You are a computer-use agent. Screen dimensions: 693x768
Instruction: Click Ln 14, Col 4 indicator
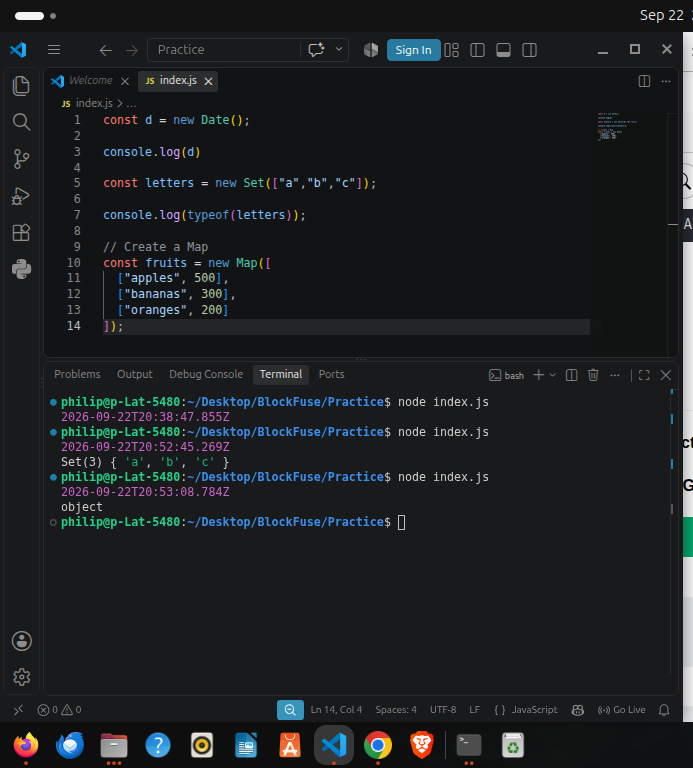tap(336, 710)
